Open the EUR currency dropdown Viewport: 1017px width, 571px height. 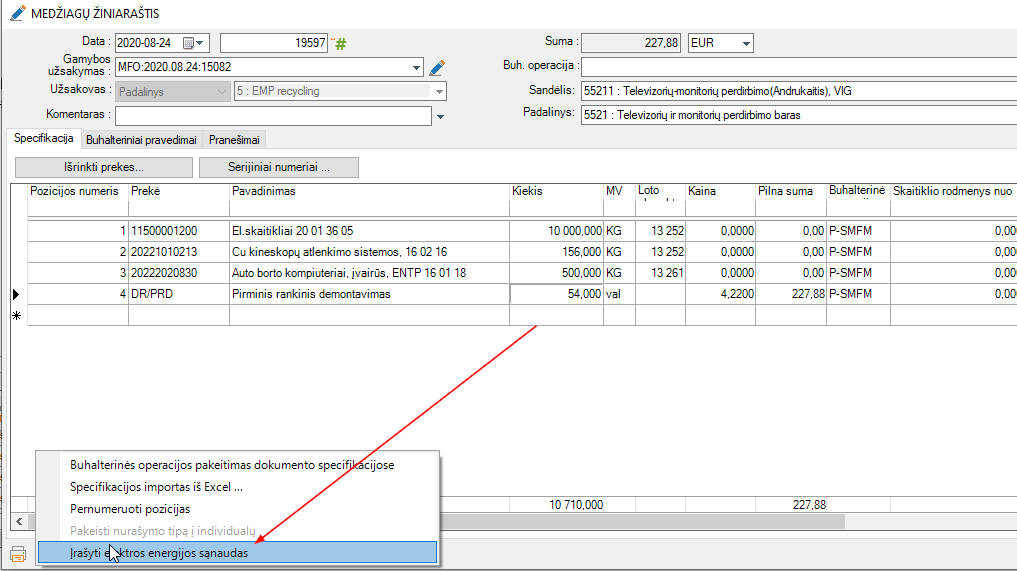[745, 43]
